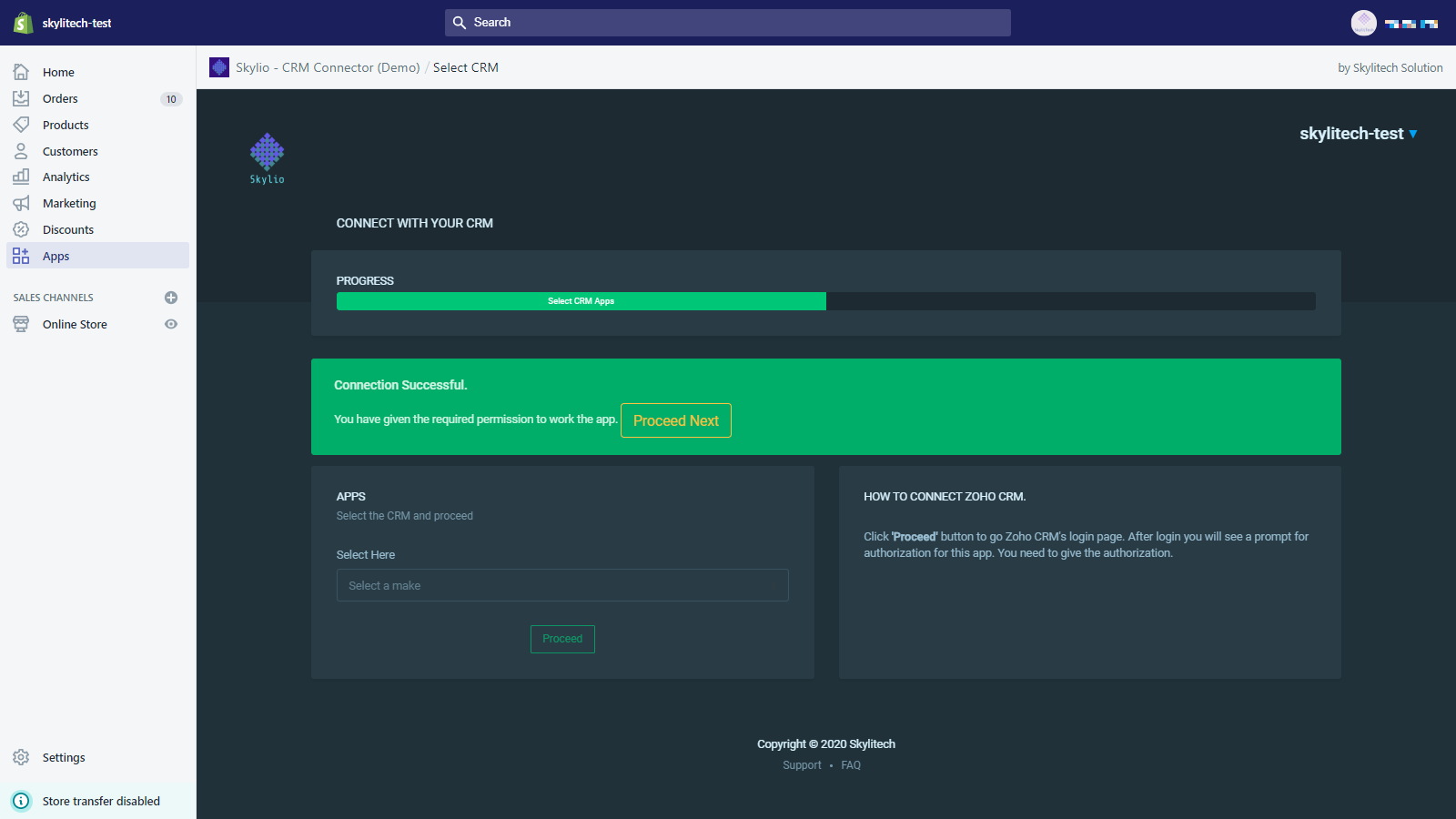This screenshot has height=819, width=1456.
Task: Open the user avatar in the top bar
Action: (1364, 23)
